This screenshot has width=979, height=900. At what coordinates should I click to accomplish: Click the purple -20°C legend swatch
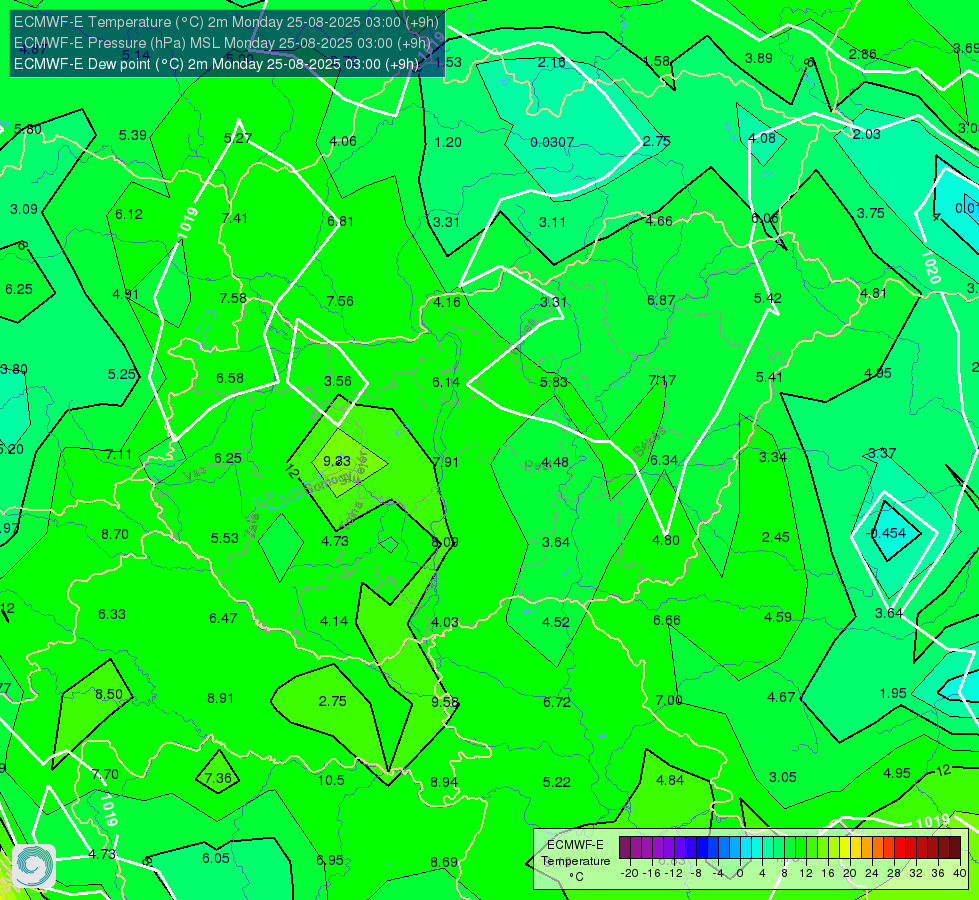pos(625,848)
